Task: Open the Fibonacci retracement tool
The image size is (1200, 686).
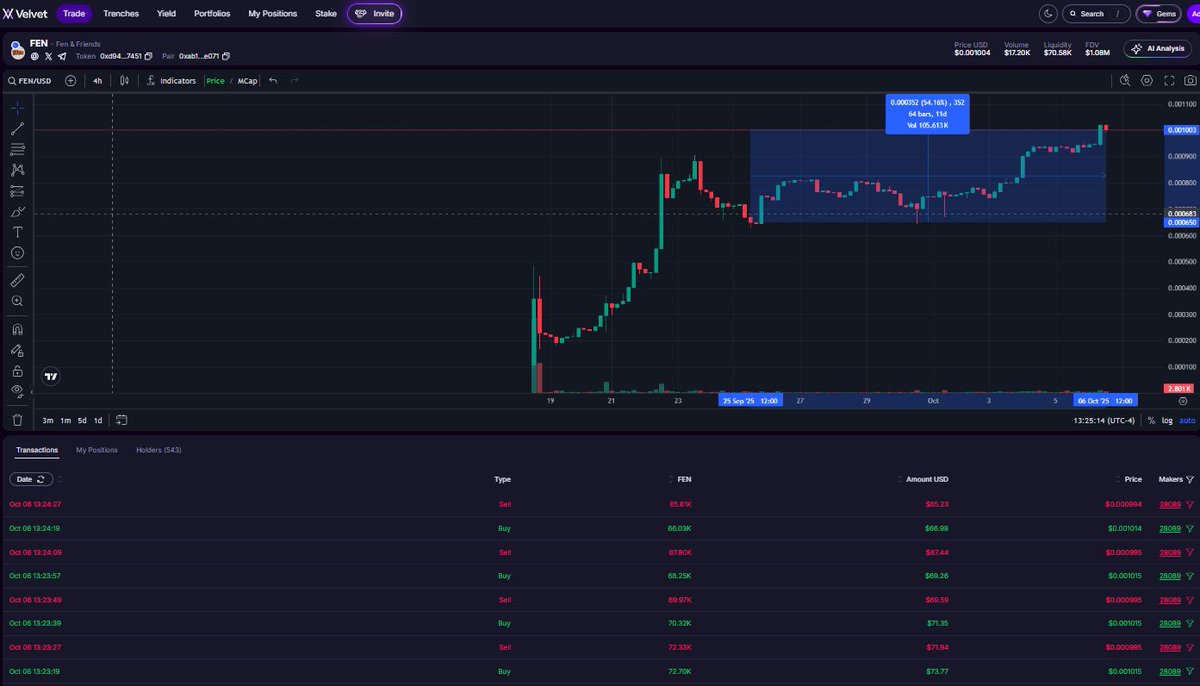Action: click(17, 149)
